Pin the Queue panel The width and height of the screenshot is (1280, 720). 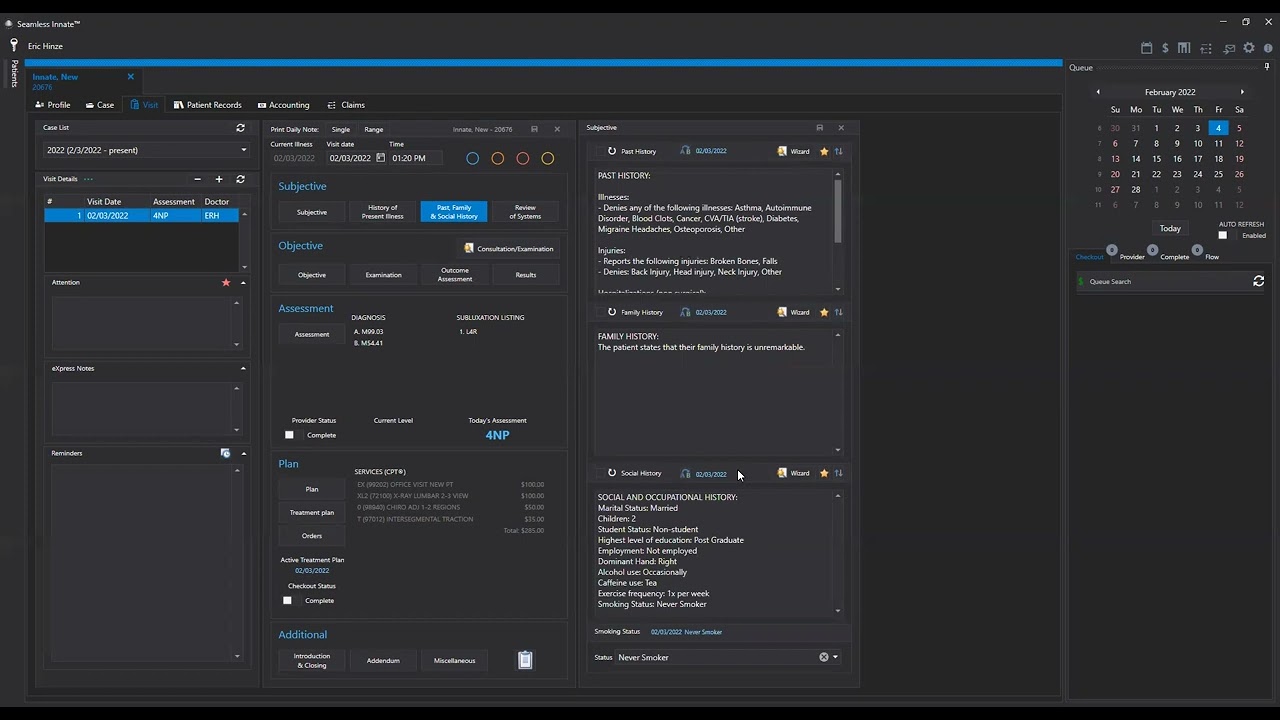(x=1267, y=67)
